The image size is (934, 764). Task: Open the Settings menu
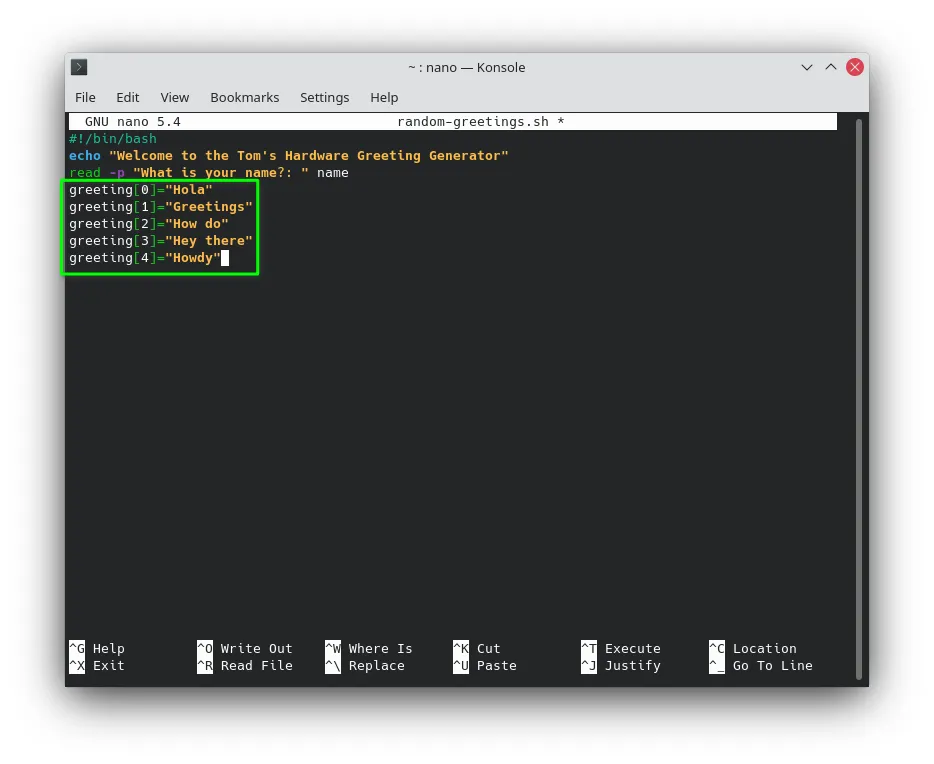tap(325, 97)
